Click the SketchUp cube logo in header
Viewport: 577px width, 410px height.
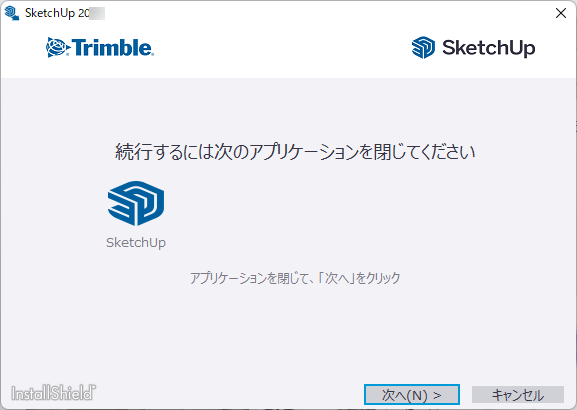click(x=423, y=47)
